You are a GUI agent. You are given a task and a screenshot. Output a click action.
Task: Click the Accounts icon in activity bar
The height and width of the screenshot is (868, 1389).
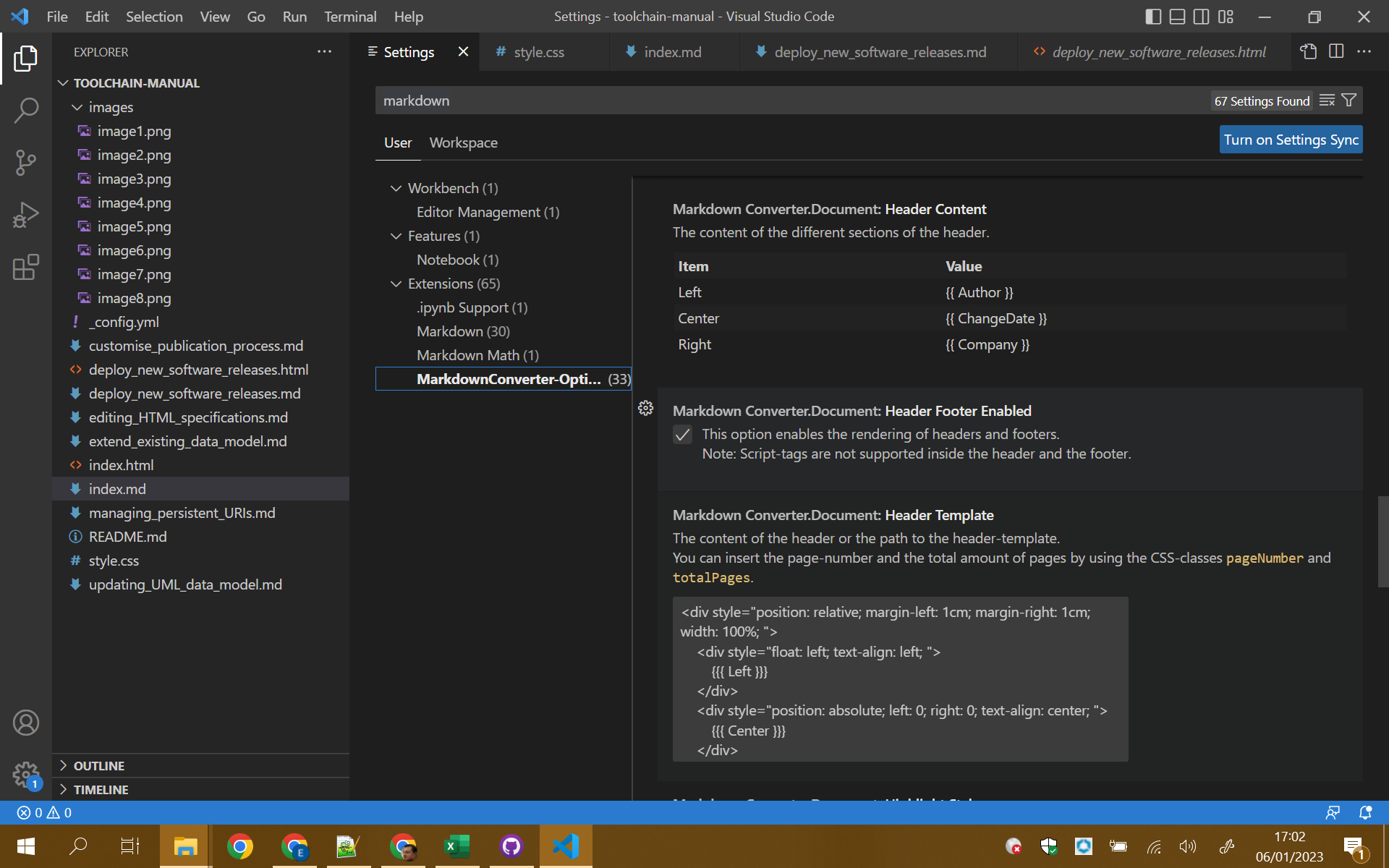[x=26, y=723]
